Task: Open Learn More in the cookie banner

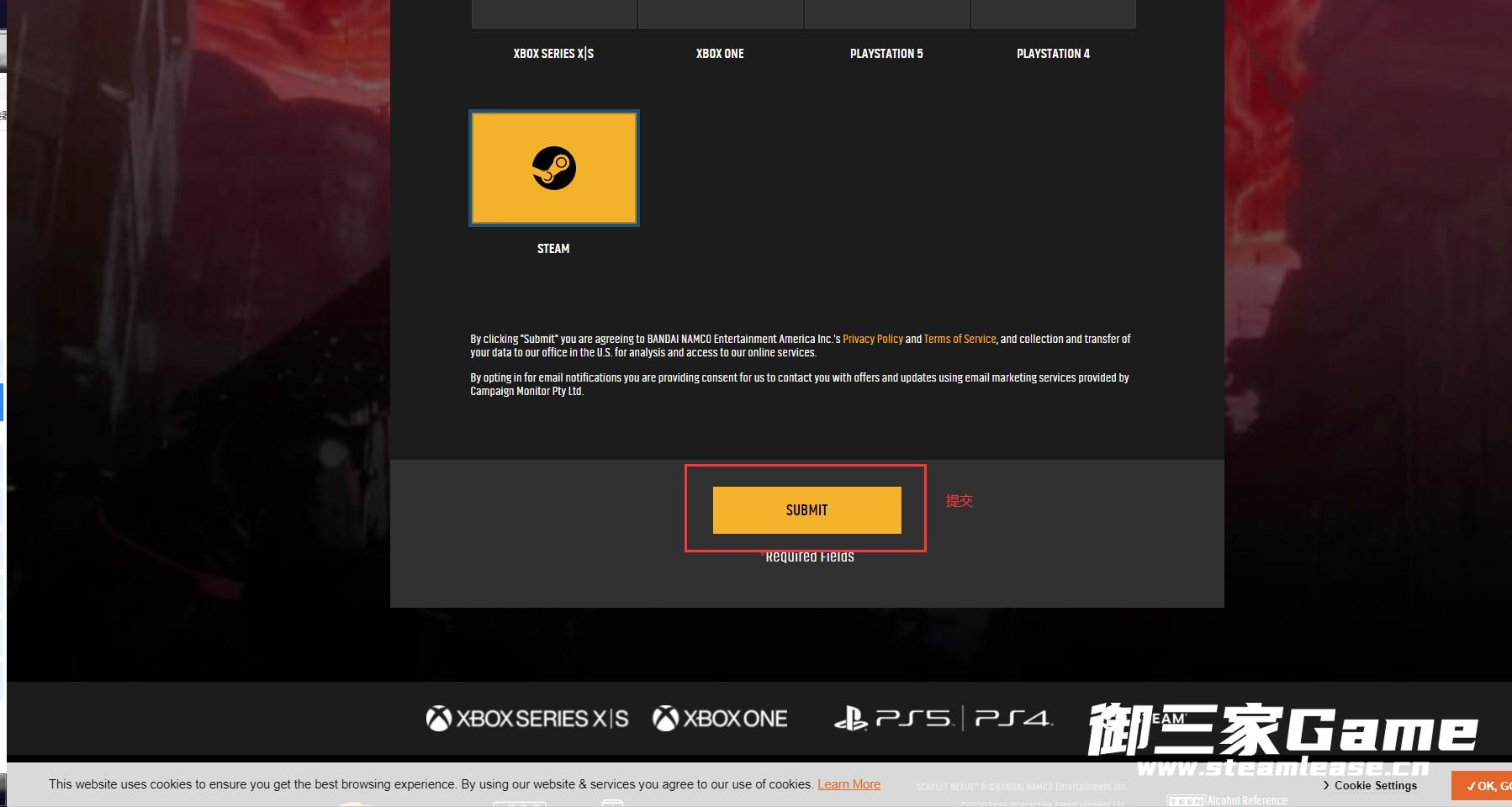Action: 849,784
